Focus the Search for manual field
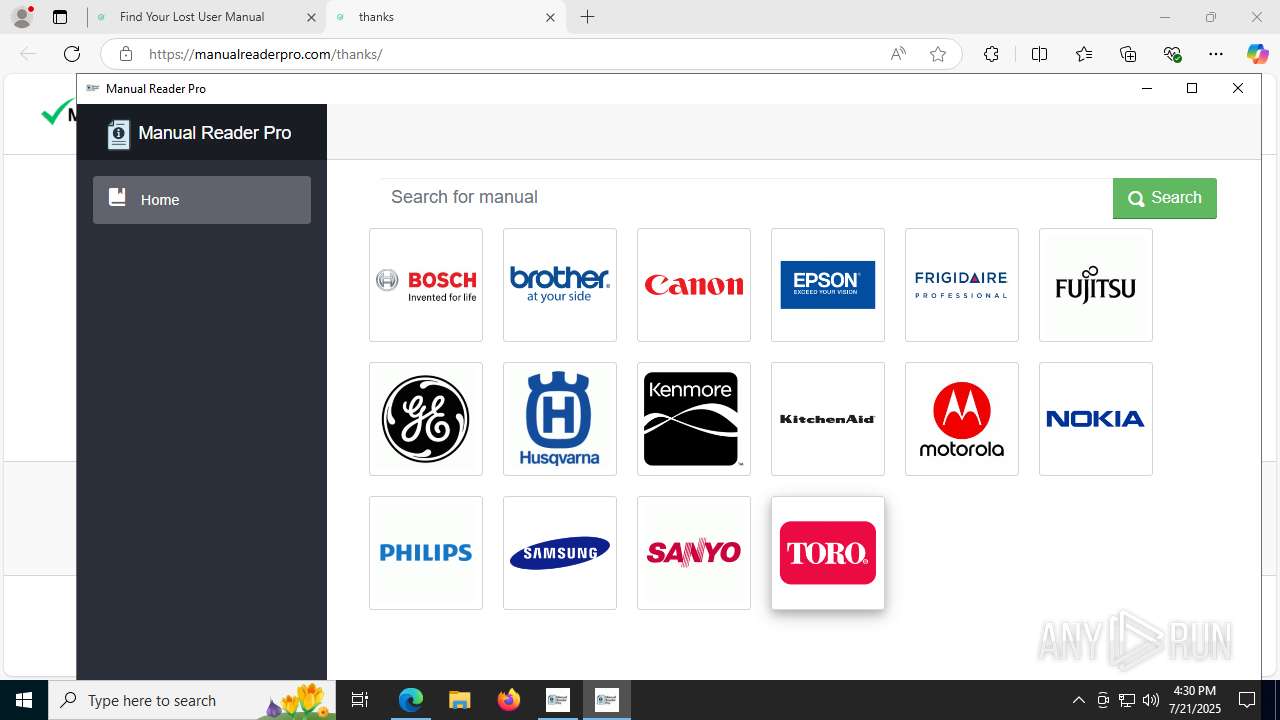Viewport: 1280px width, 720px height. [746, 198]
